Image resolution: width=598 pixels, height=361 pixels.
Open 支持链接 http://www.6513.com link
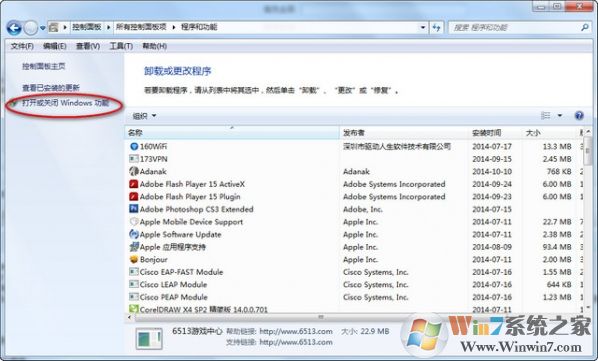click(x=296, y=342)
